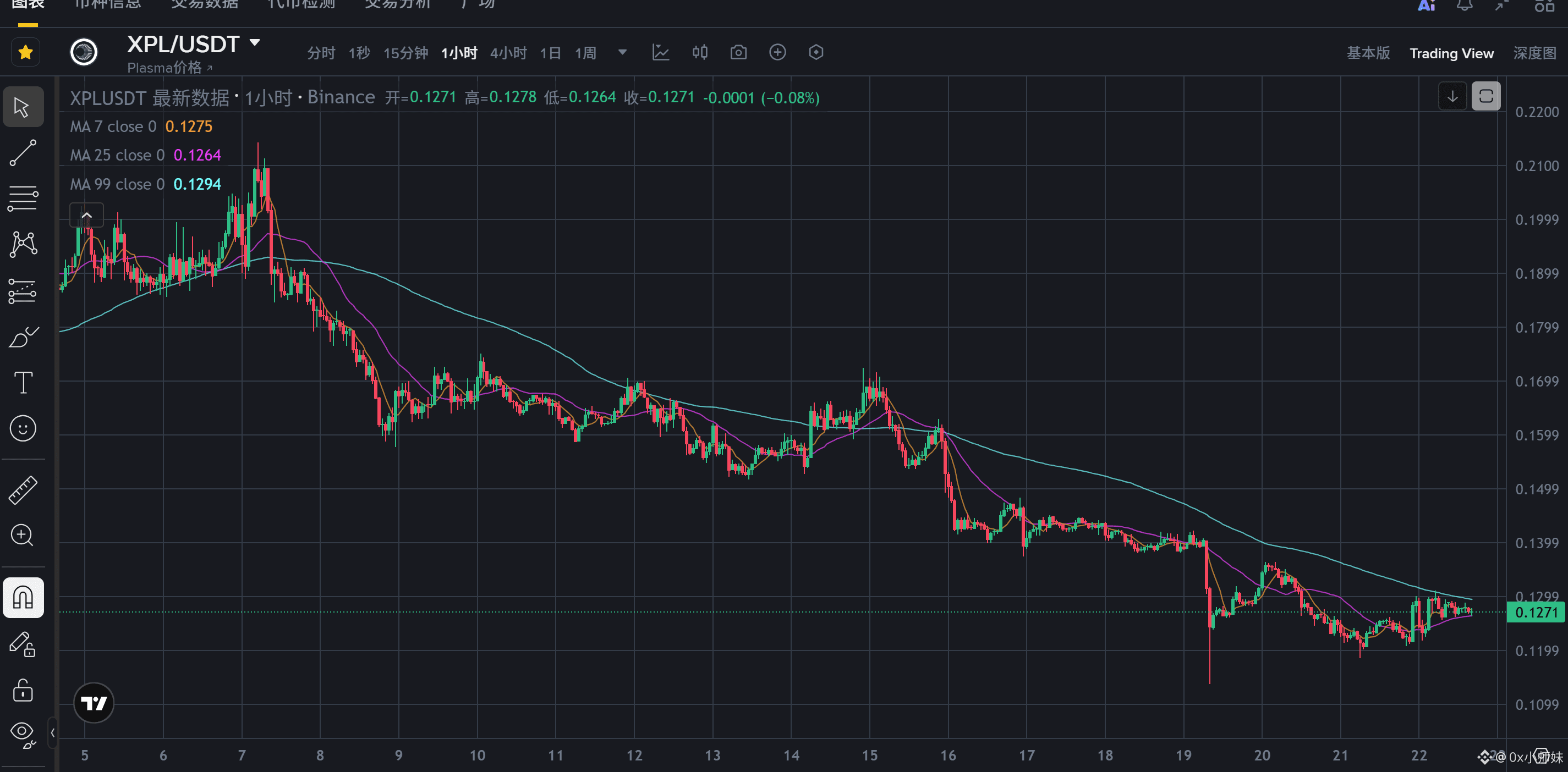The width and height of the screenshot is (1568, 772).
Task: Toggle the XPL/USDT favorite star
Action: (x=25, y=52)
